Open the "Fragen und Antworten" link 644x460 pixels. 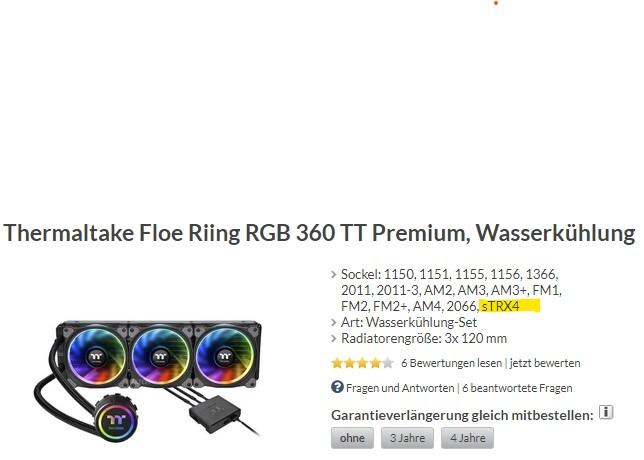pos(400,388)
